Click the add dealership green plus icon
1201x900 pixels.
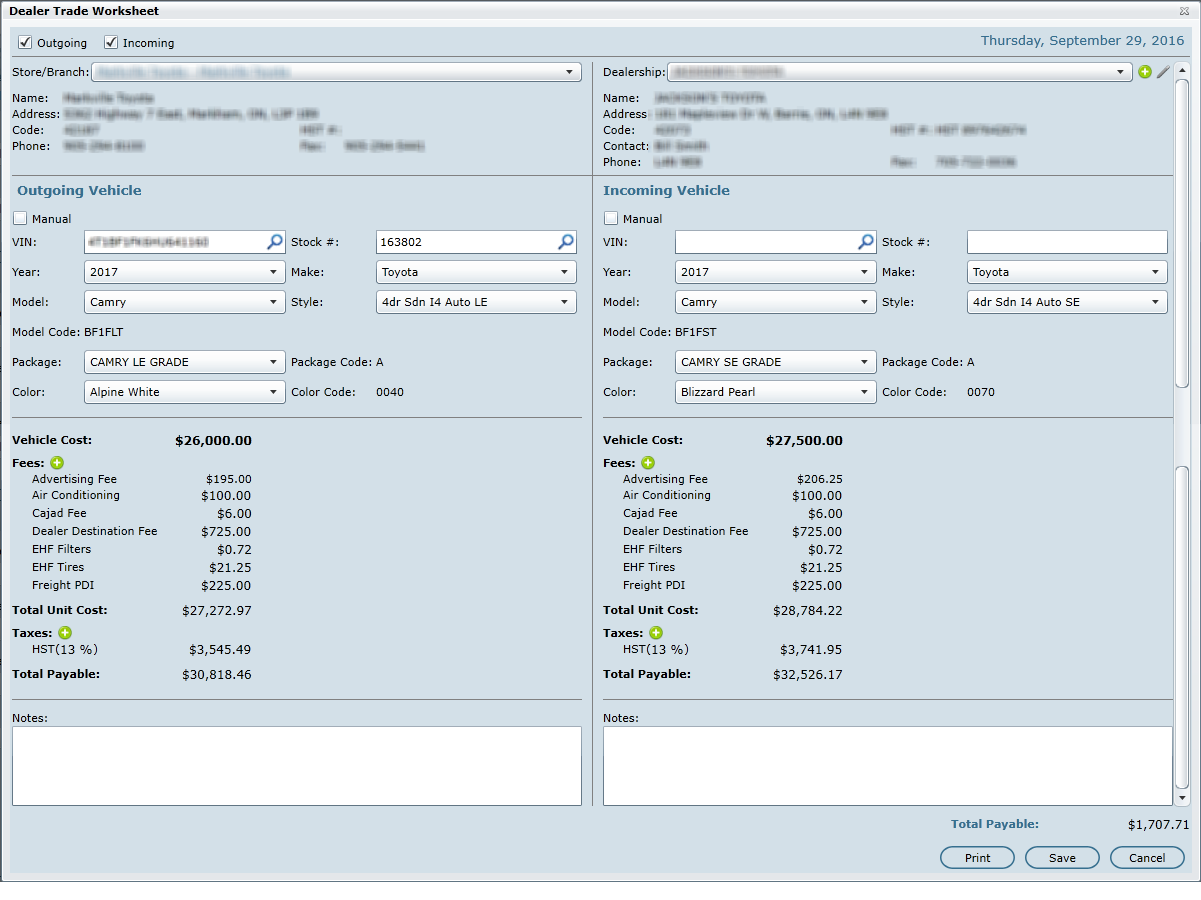click(x=1145, y=72)
